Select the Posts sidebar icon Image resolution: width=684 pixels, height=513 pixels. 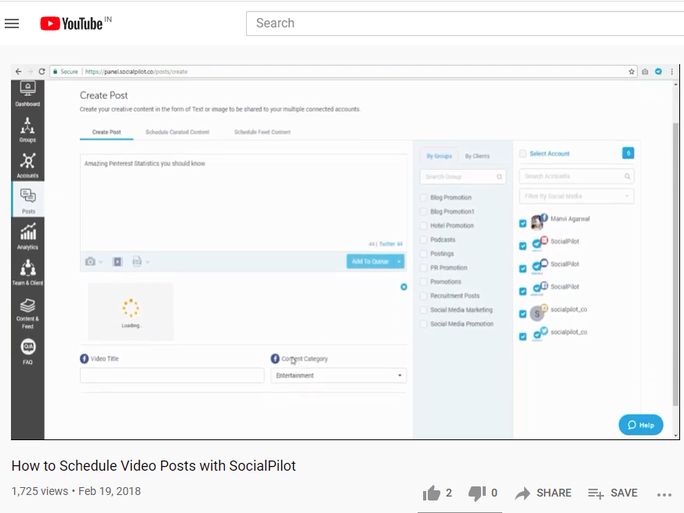tap(28, 201)
